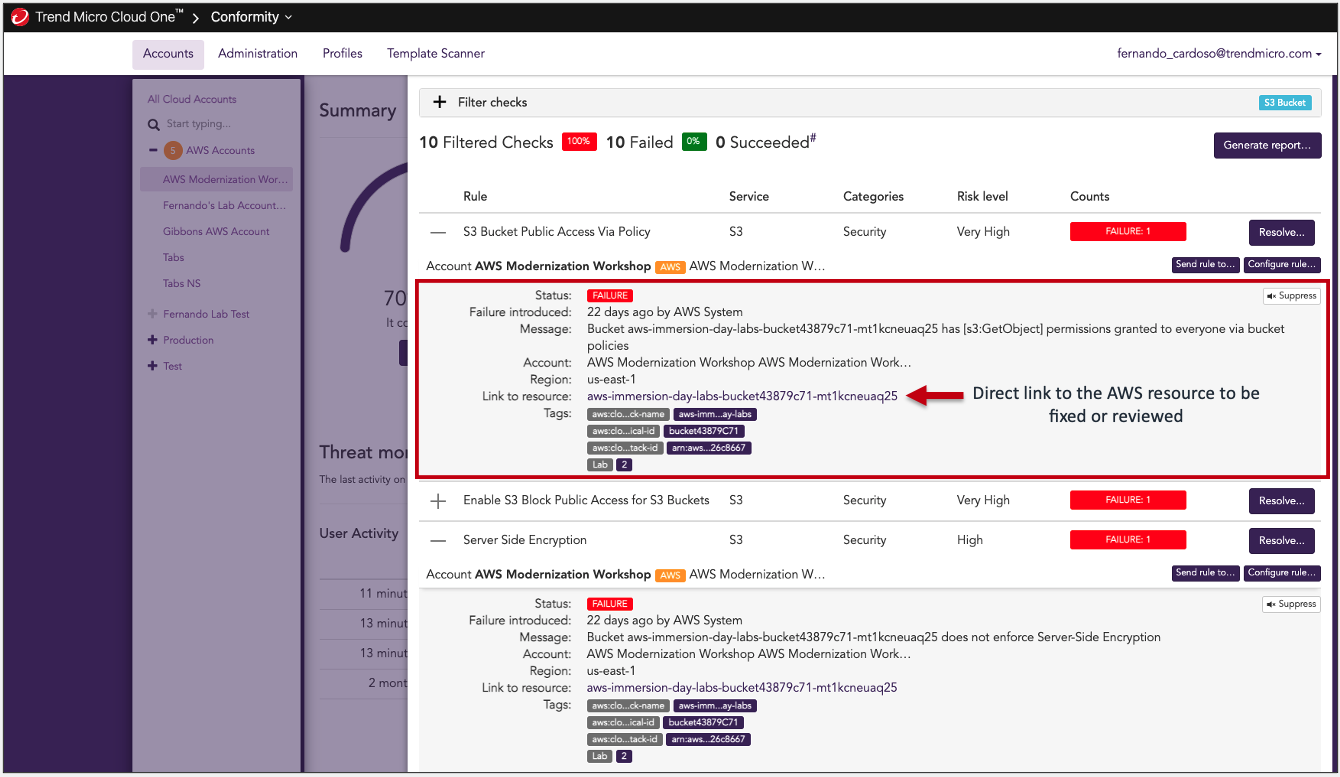The height and width of the screenshot is (777, 1340).
Task: Open the fernando_cardoso user account menu
Action: 1219,54
